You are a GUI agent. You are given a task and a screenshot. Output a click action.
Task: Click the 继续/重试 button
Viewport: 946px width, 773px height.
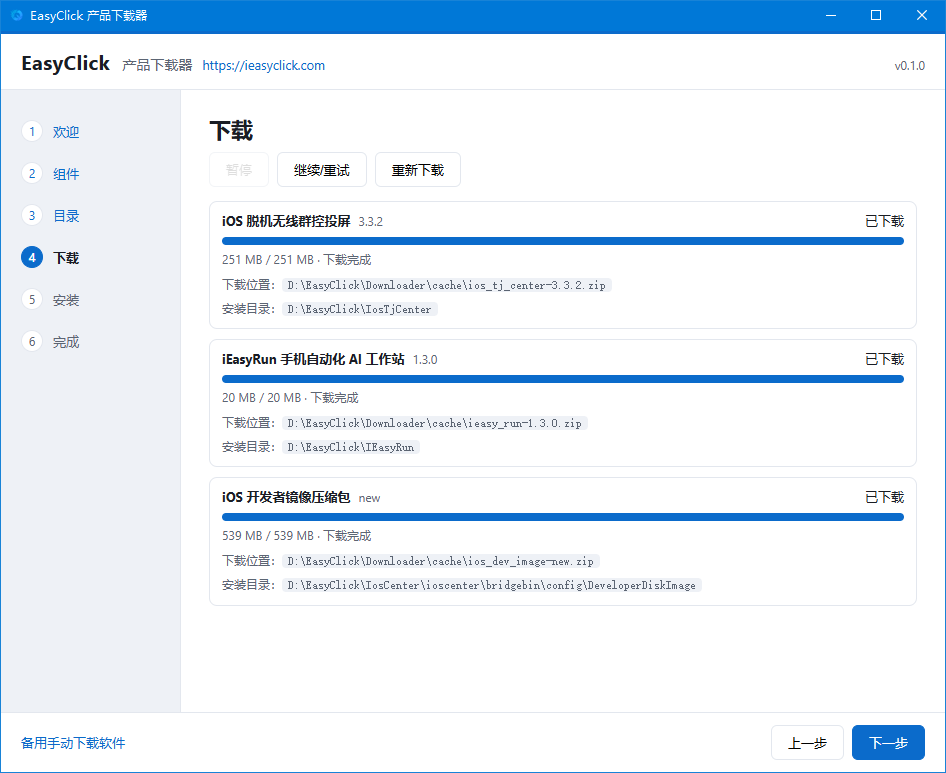[322, 170]
